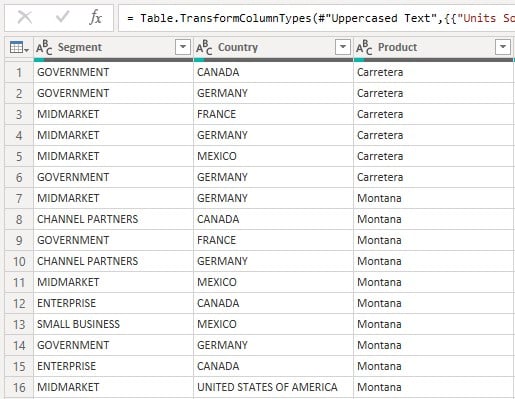The image size is (515, 399).
Task: Click Montana cell in row 7
Action: point(434,198)
